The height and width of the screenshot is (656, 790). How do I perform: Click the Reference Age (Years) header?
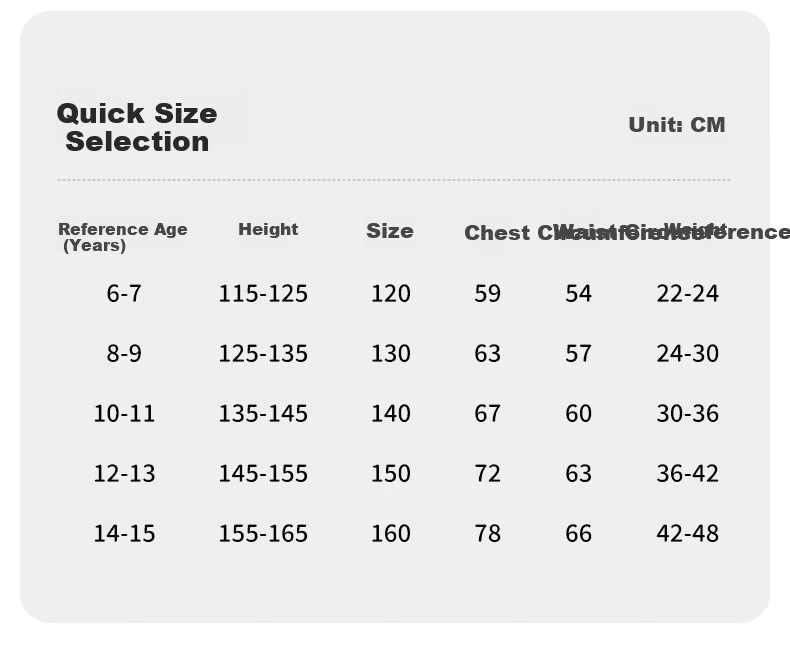[122, 237]
